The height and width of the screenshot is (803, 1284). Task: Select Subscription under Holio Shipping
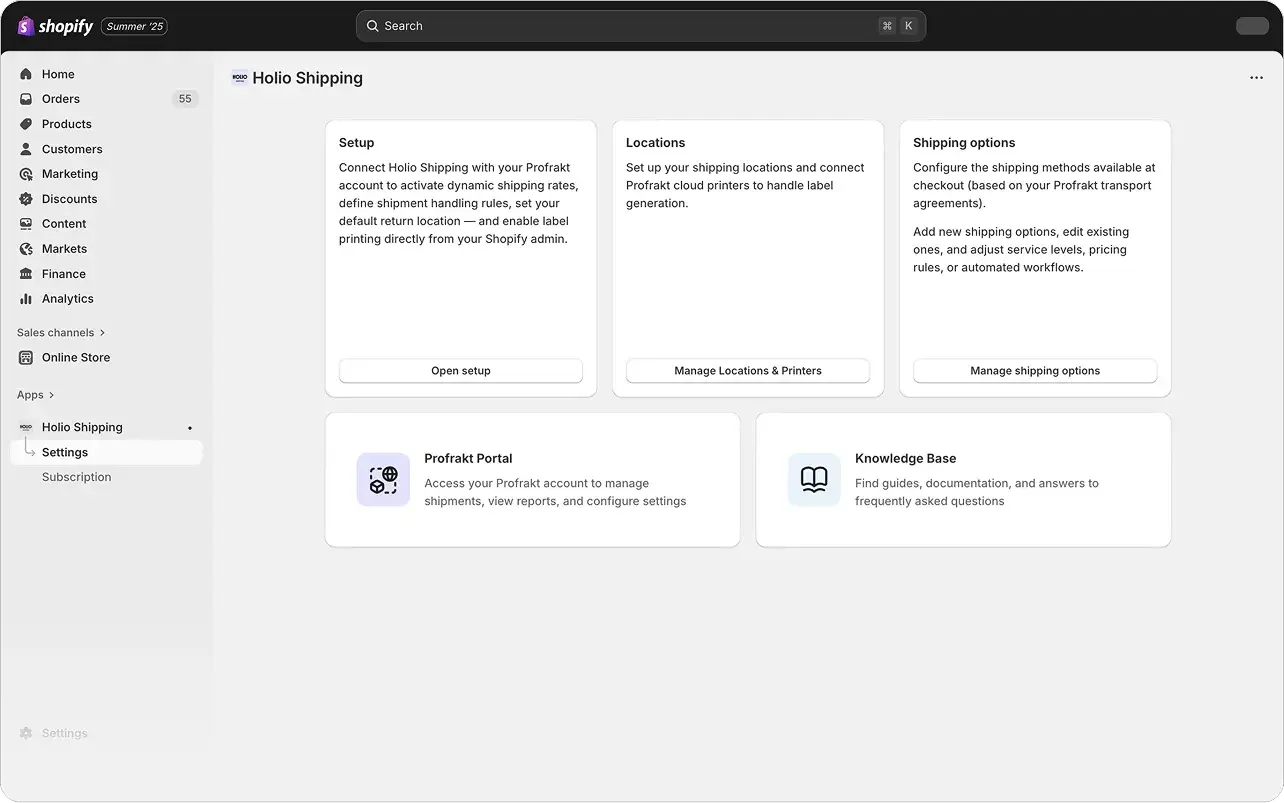click(76, 477)
